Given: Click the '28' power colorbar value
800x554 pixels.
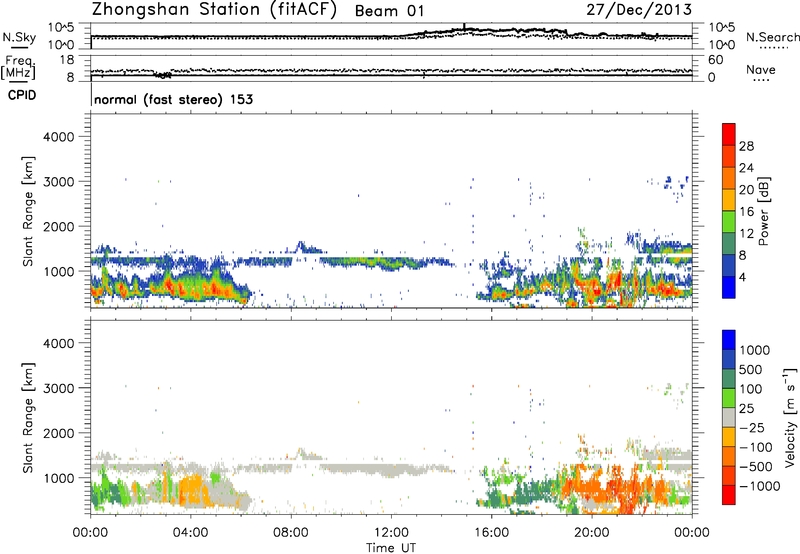Looking at the screenshot, I should point(746,146).
